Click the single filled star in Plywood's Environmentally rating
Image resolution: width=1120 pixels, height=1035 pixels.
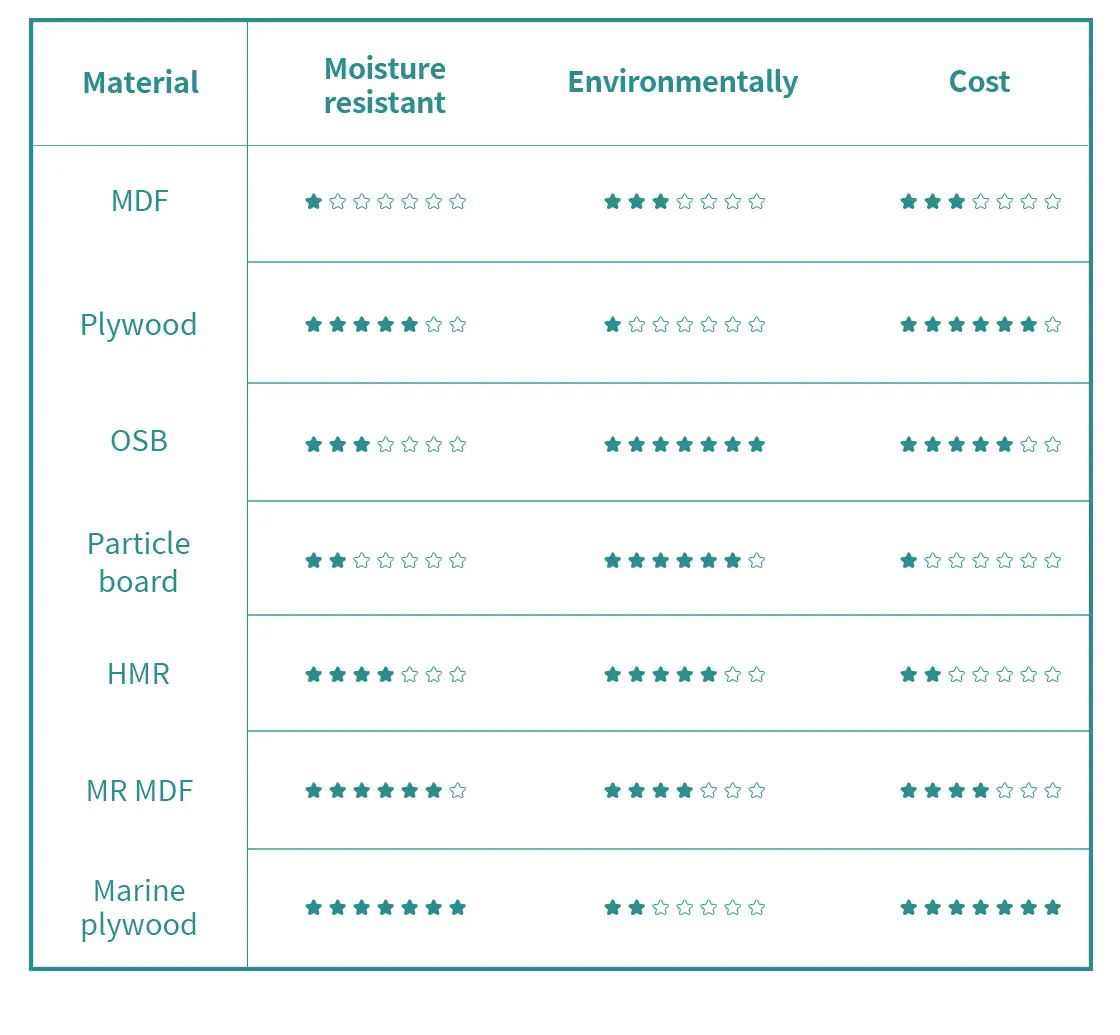click(x=612, y=324)
